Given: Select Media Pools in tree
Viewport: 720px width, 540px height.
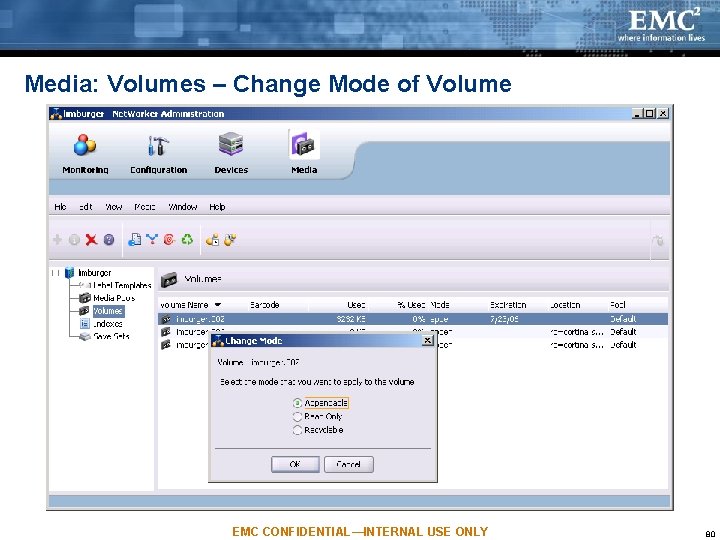Looking at the screenshot, I should pyautogui.click(x=114, y=298).
